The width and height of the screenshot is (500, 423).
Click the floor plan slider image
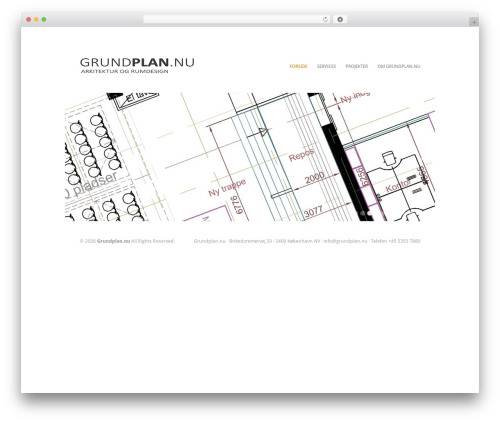pyautogui.click(x=250, y=157)
